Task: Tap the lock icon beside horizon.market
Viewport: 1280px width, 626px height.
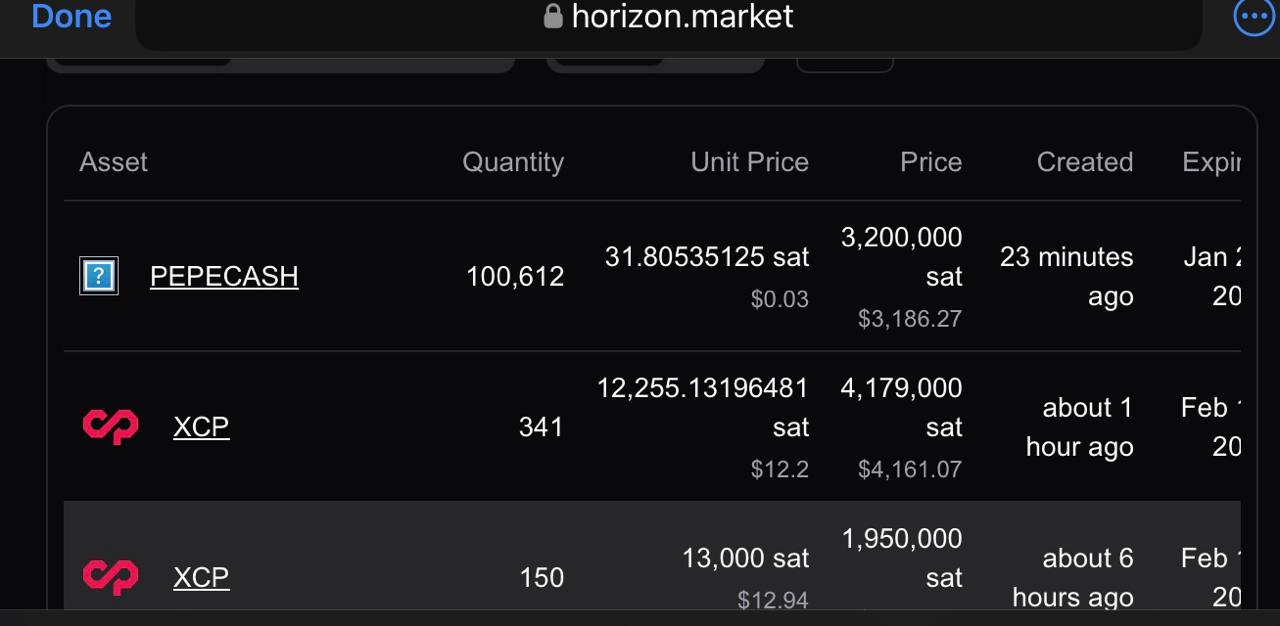Action: (x=553, y=16)
